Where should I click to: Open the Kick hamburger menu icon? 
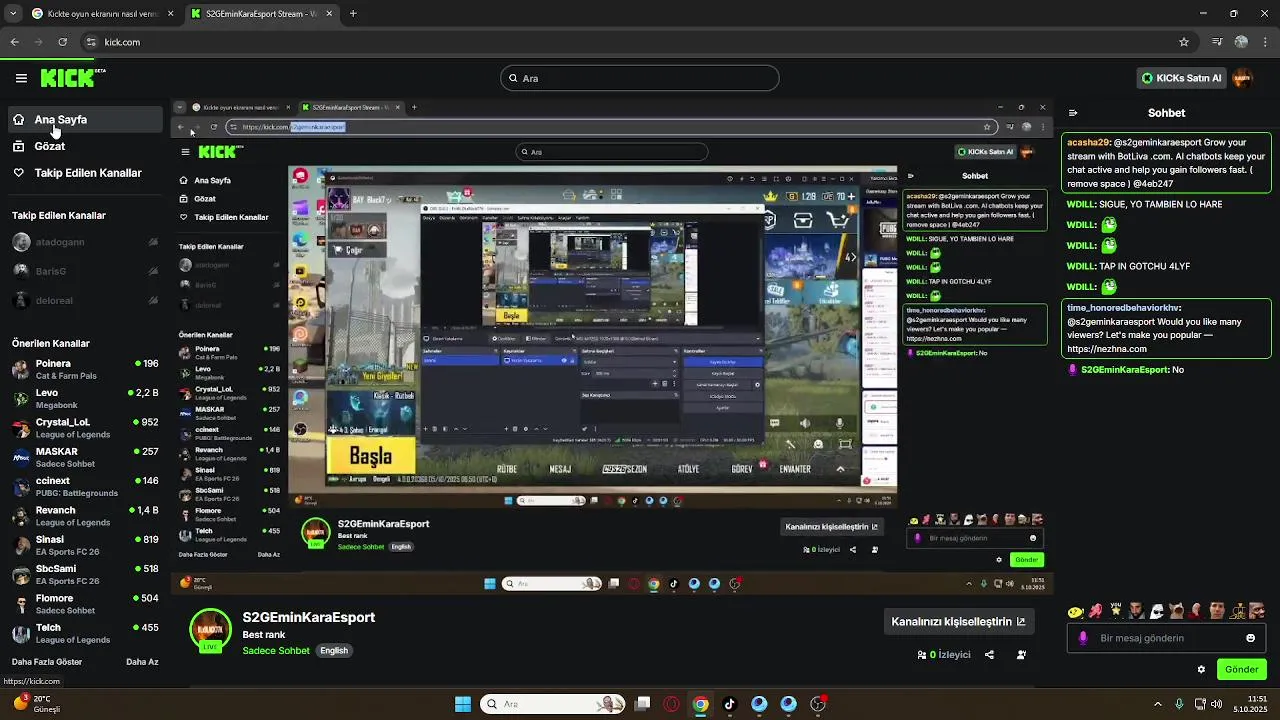[21, 78]
